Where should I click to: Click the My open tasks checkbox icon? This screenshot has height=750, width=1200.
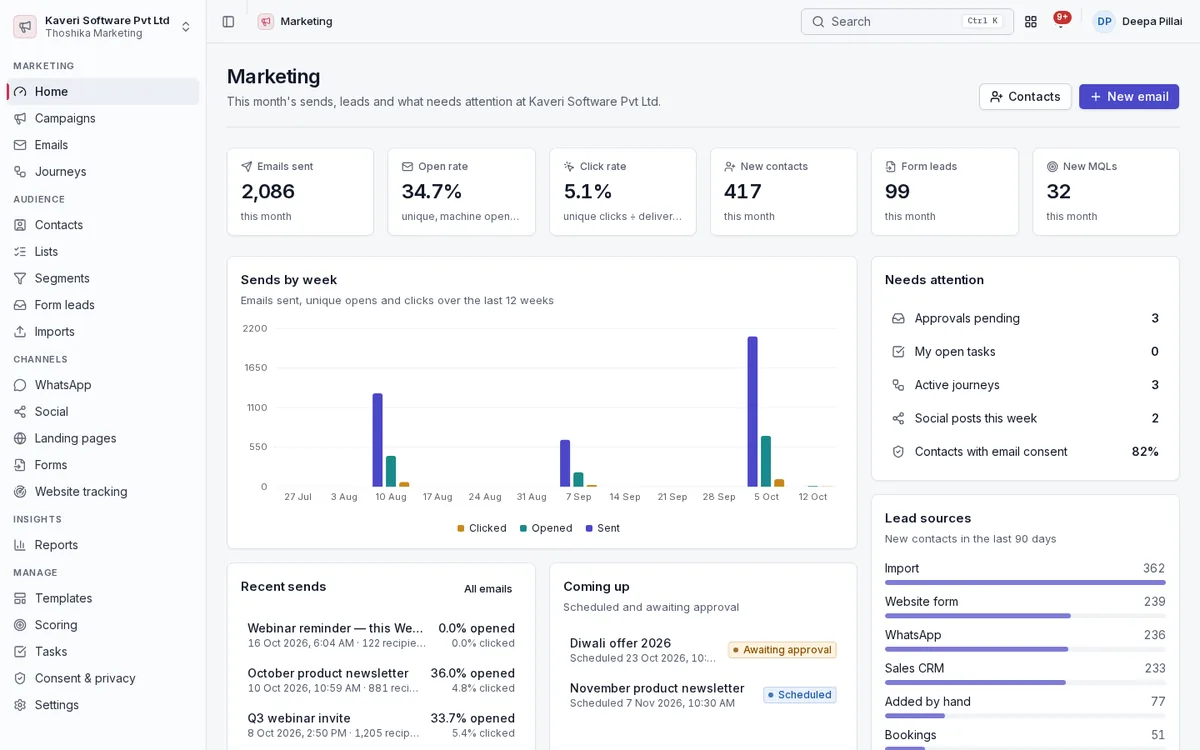click(x=898, y=352)
